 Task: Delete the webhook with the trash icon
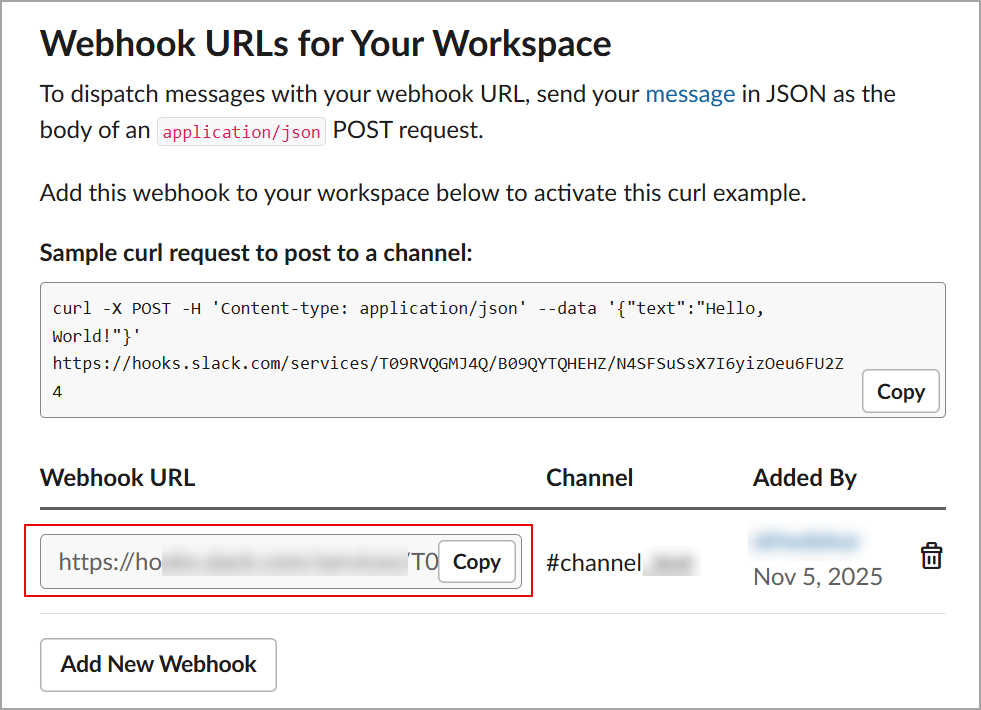[931, 556]
